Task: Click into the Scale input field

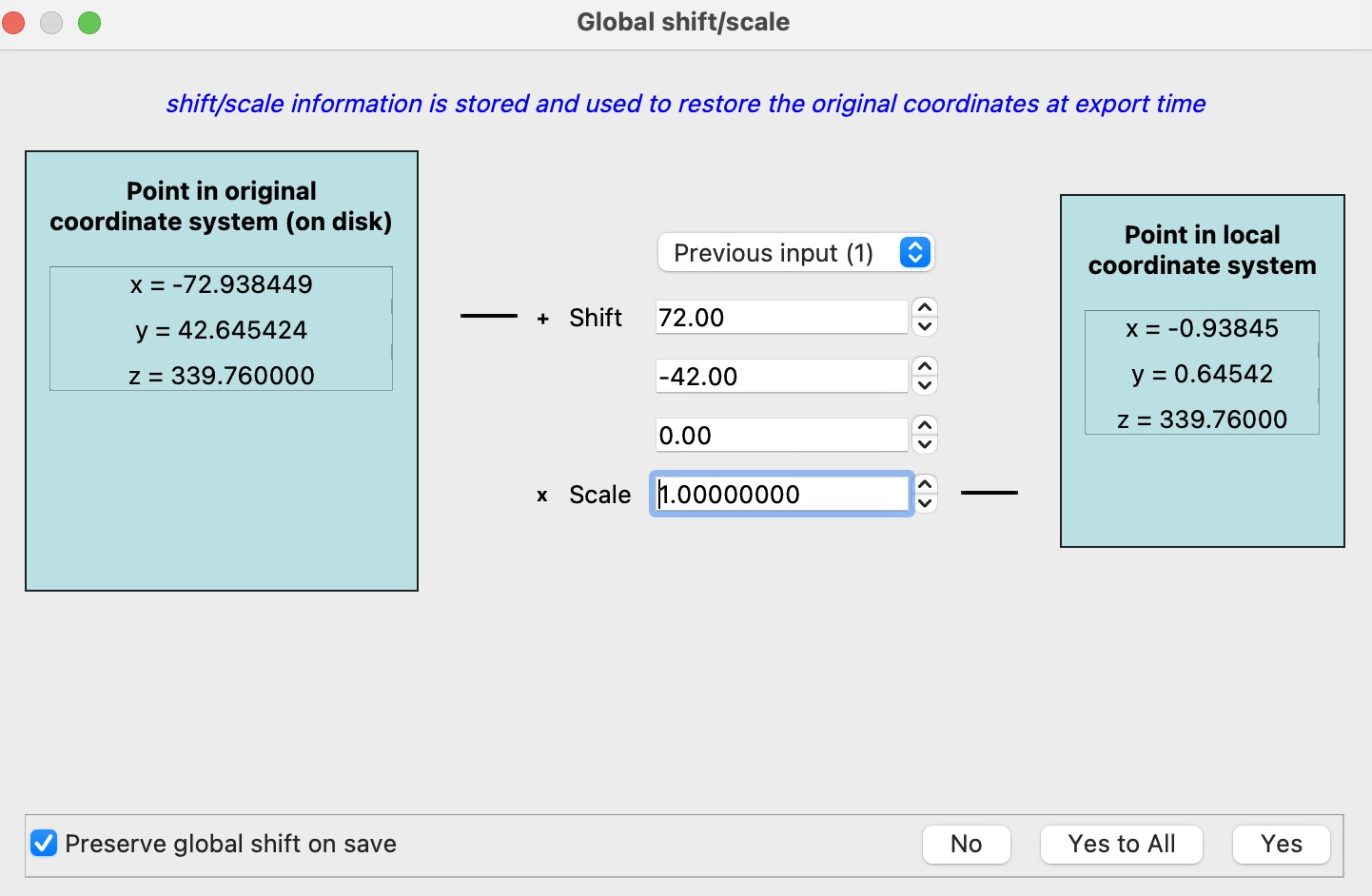Action: [x=780, y=495]
